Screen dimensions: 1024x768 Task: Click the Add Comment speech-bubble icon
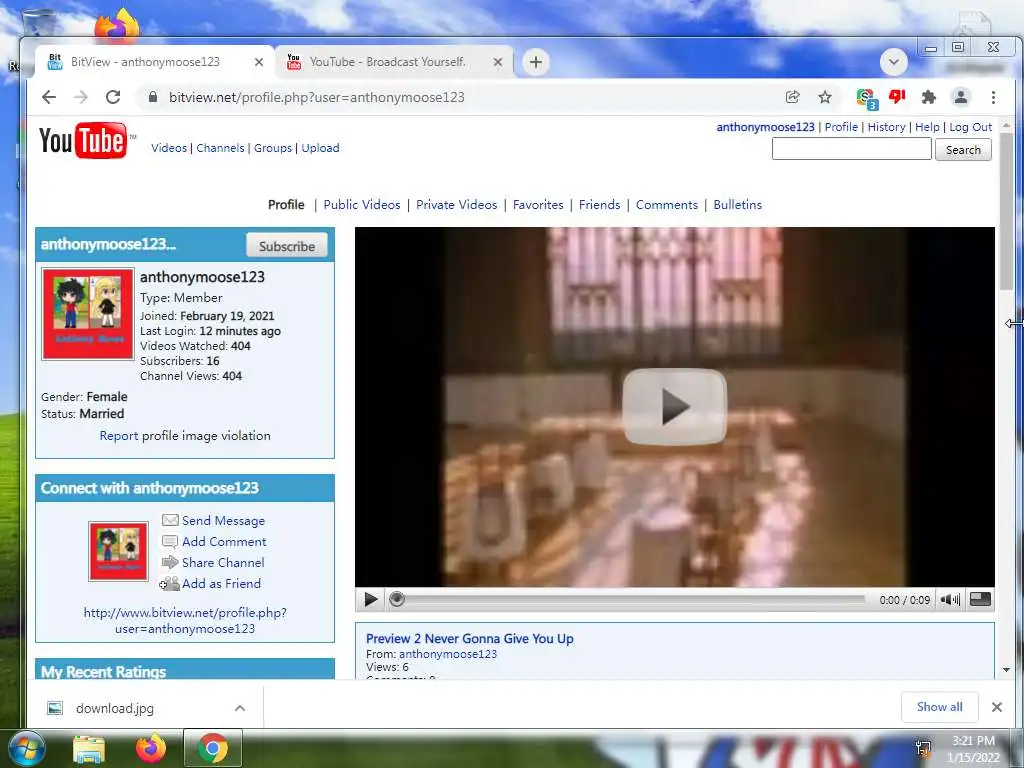[x=170, y=541]
